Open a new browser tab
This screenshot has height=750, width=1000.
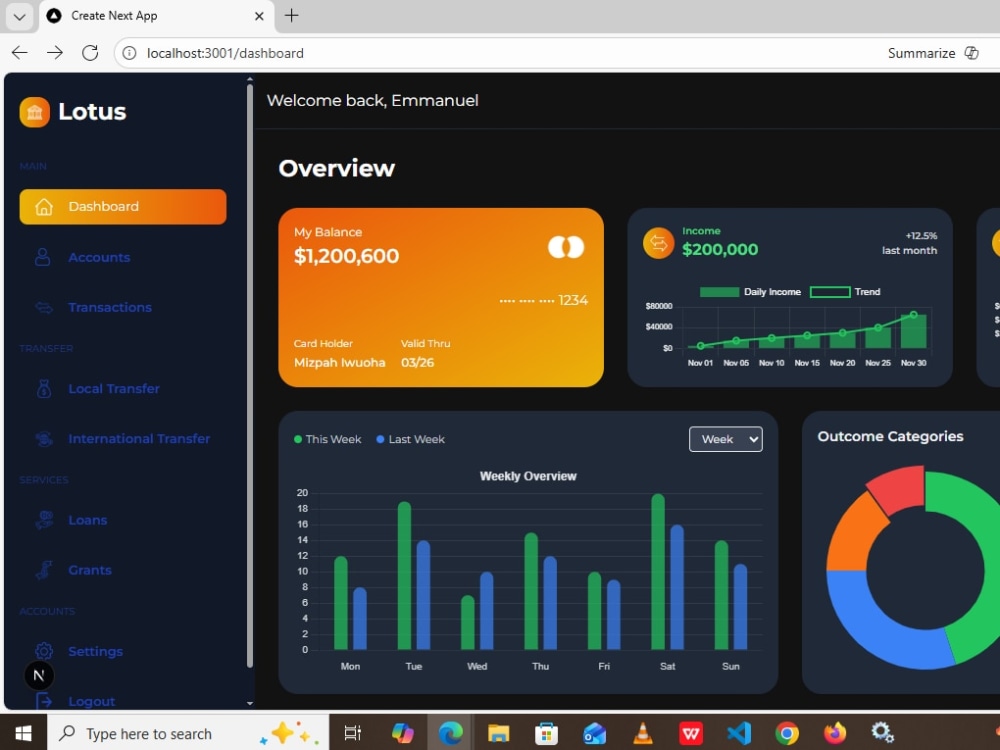coord(291,15)
